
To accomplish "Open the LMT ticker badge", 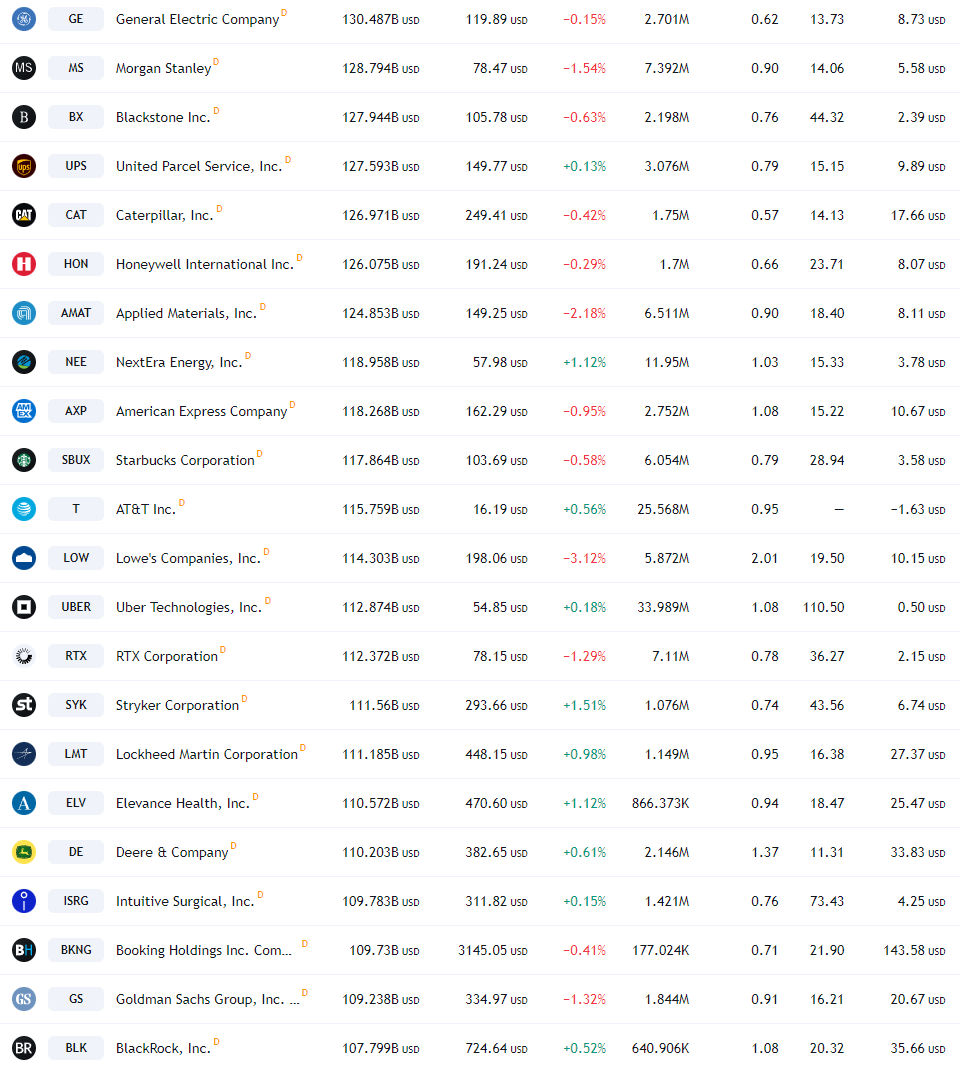I will coord(76,754).
